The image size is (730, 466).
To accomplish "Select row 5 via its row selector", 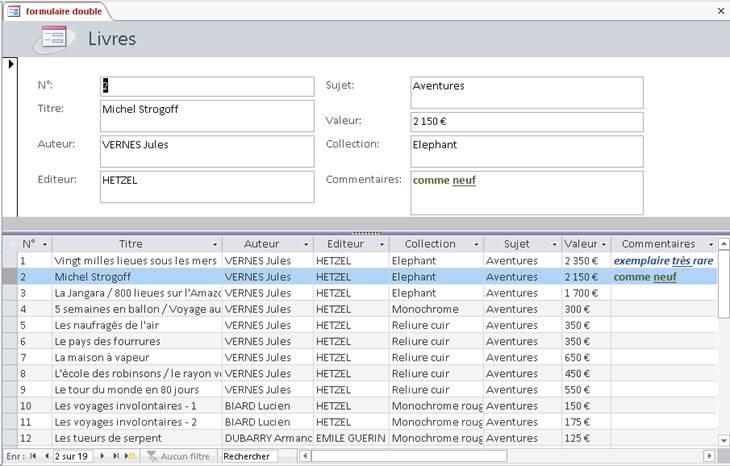I will [10, 325].
